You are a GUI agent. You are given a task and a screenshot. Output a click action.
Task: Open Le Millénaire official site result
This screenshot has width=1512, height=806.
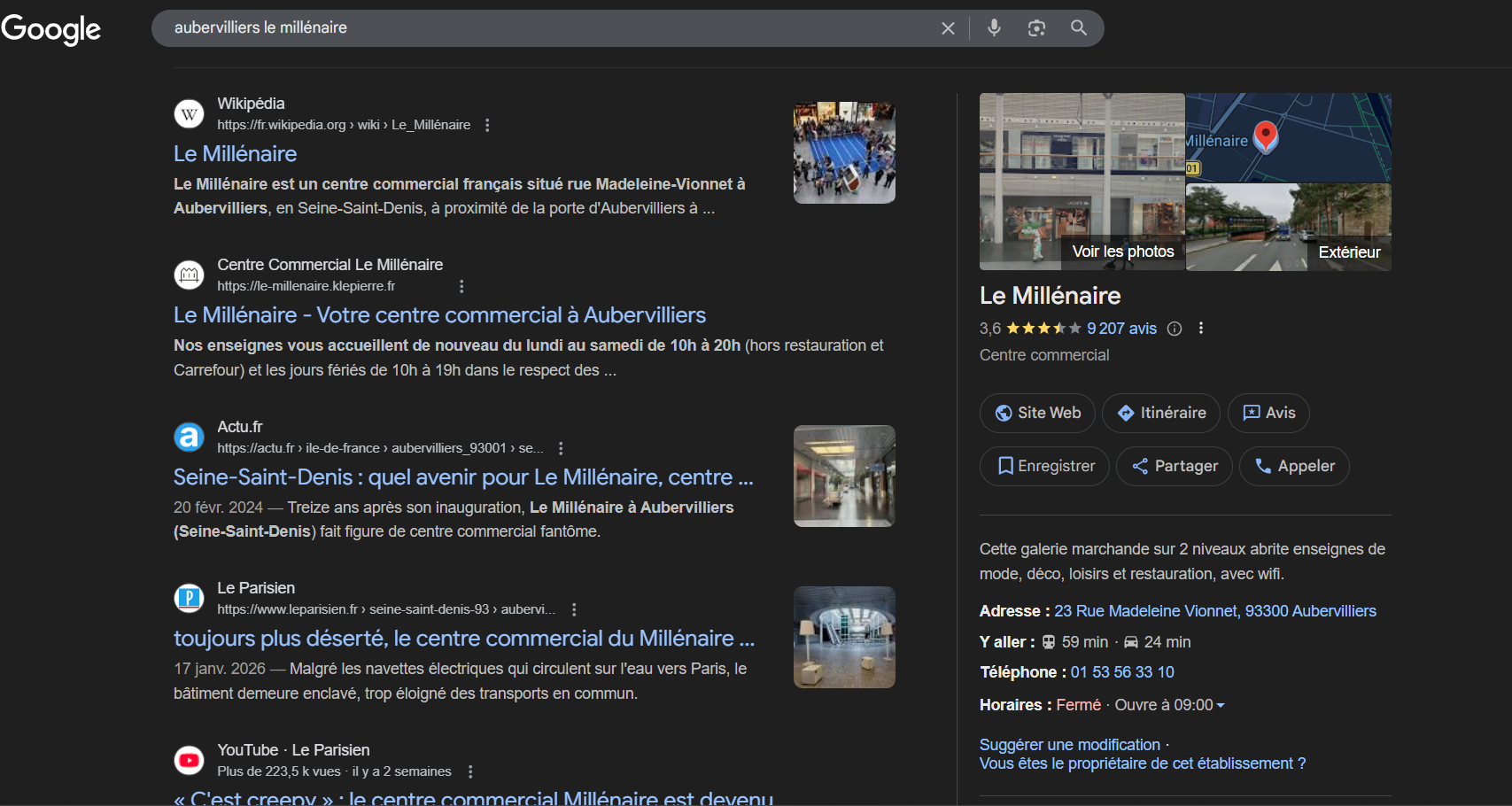point(440,315)
